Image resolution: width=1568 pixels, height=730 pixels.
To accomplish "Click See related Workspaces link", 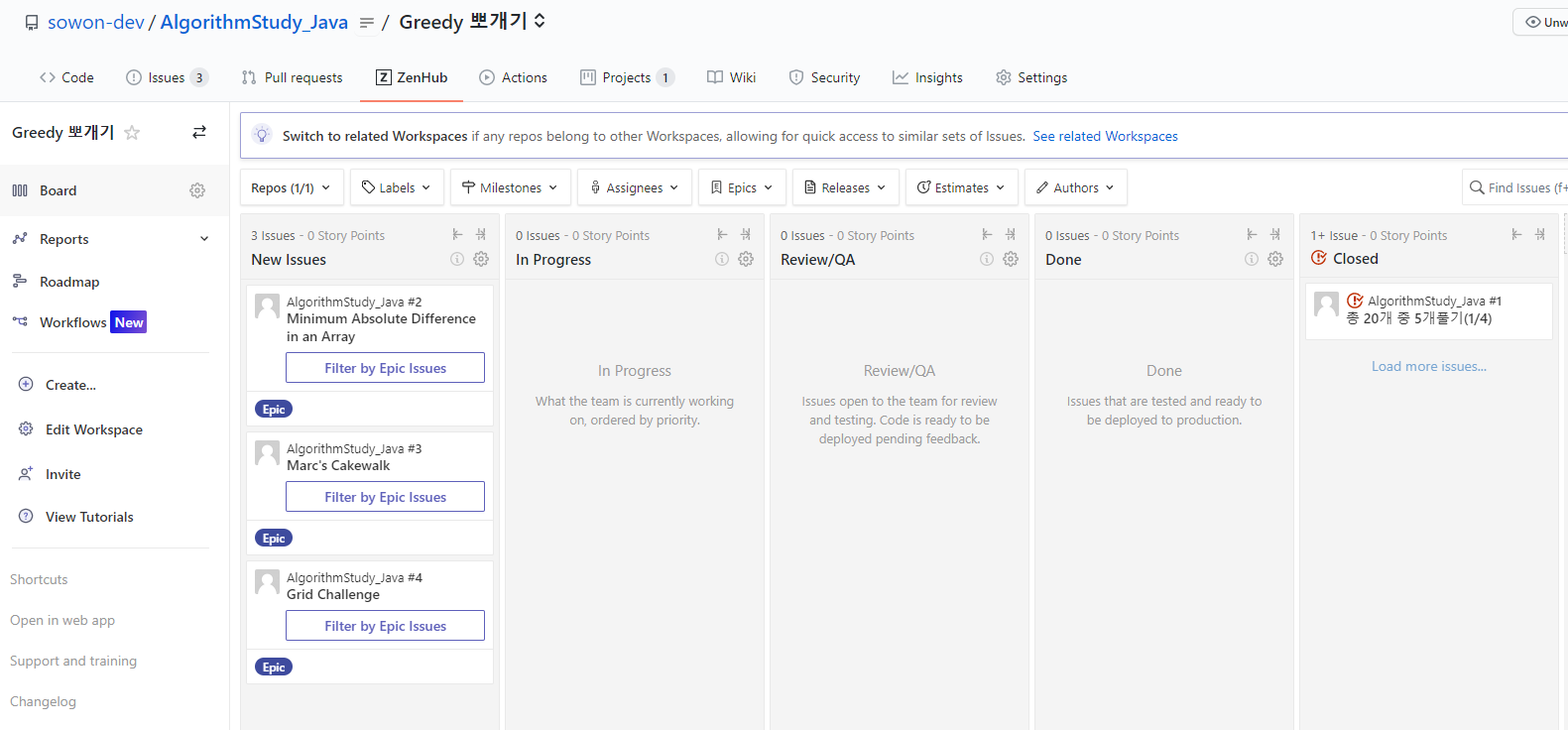I will [1105, 136].
